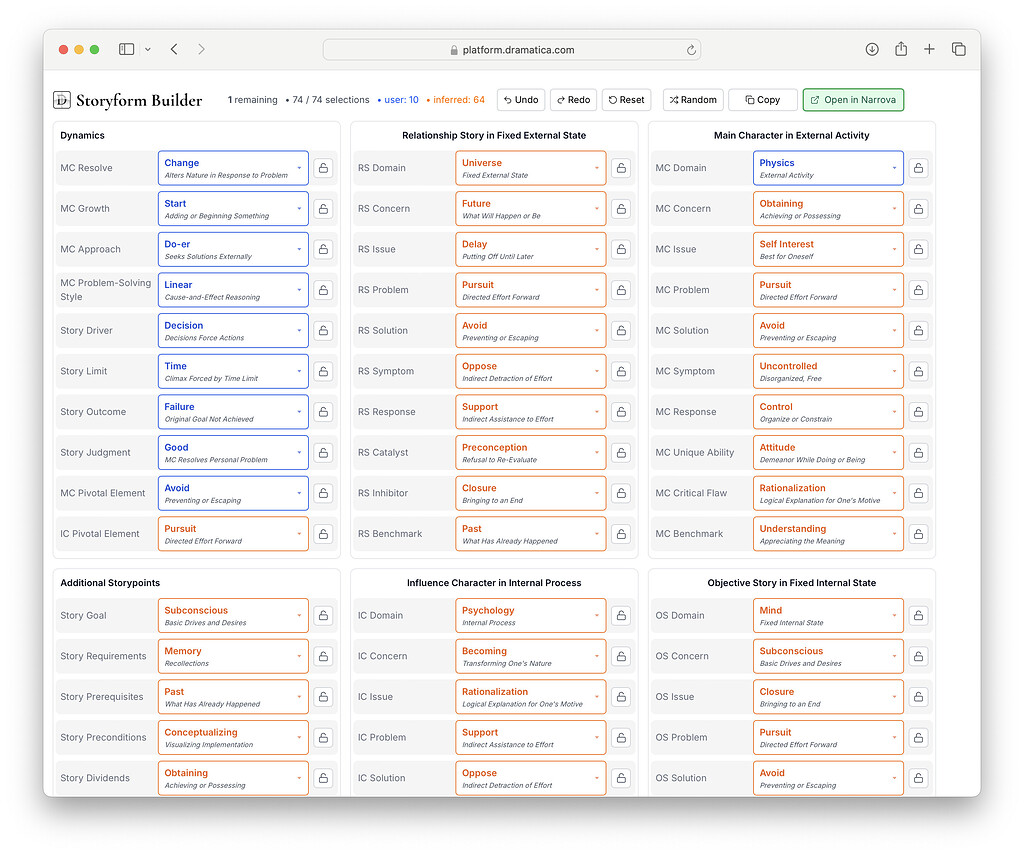Toggle lock on MC Benchmark

point(918,533)
